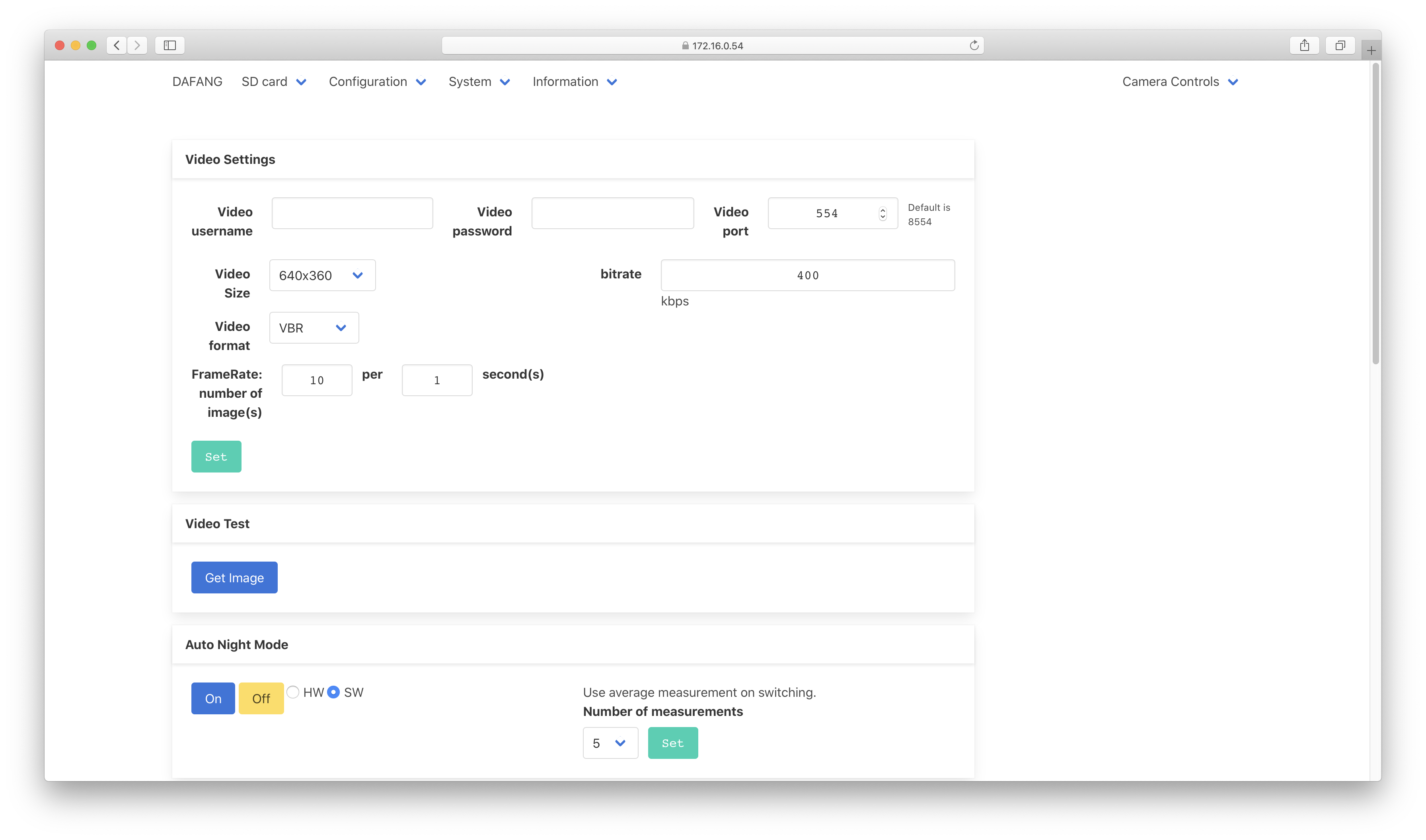Open the Configuration menu

point(377,82)
